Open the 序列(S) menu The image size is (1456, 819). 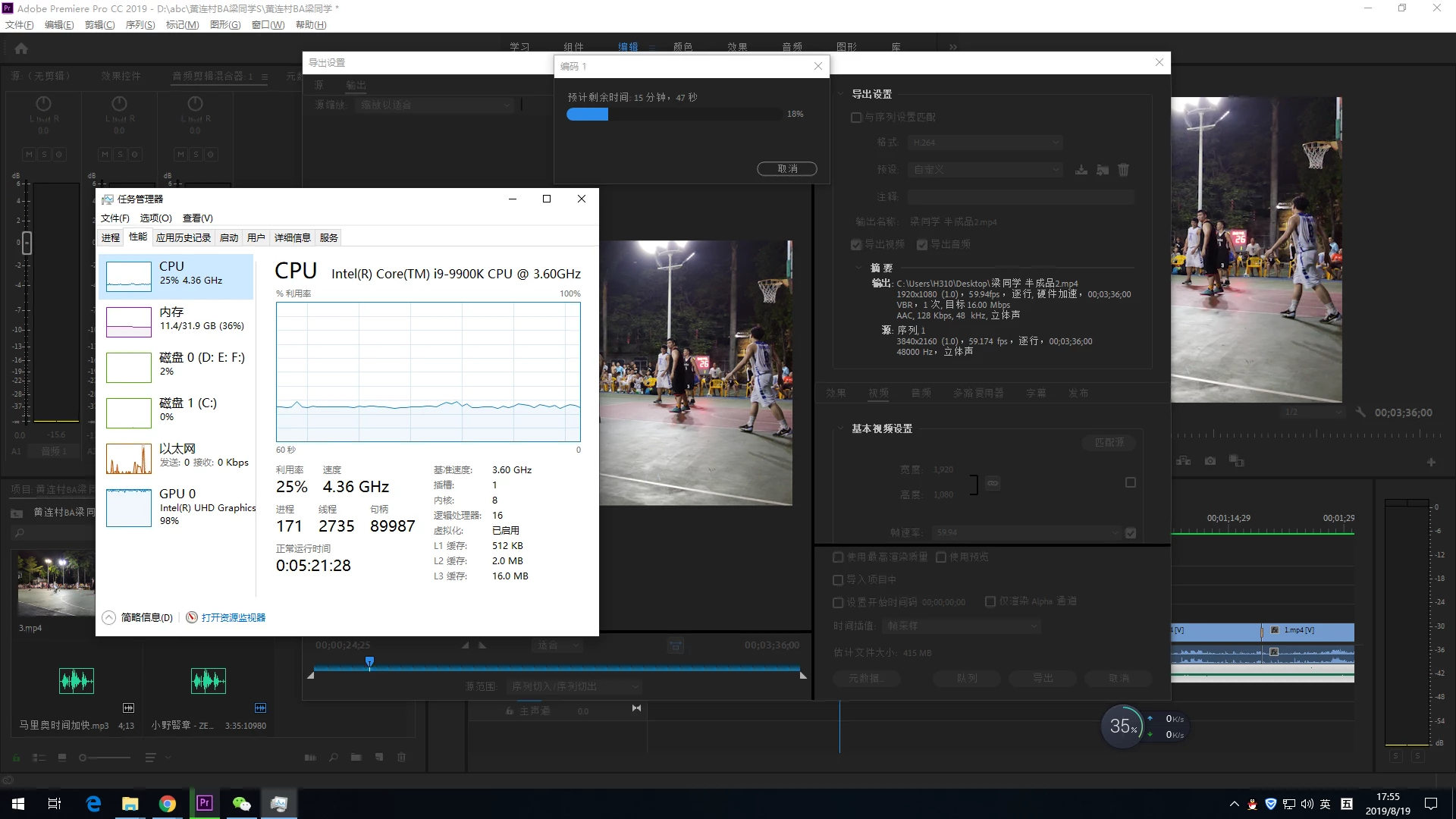pos(140,25)
